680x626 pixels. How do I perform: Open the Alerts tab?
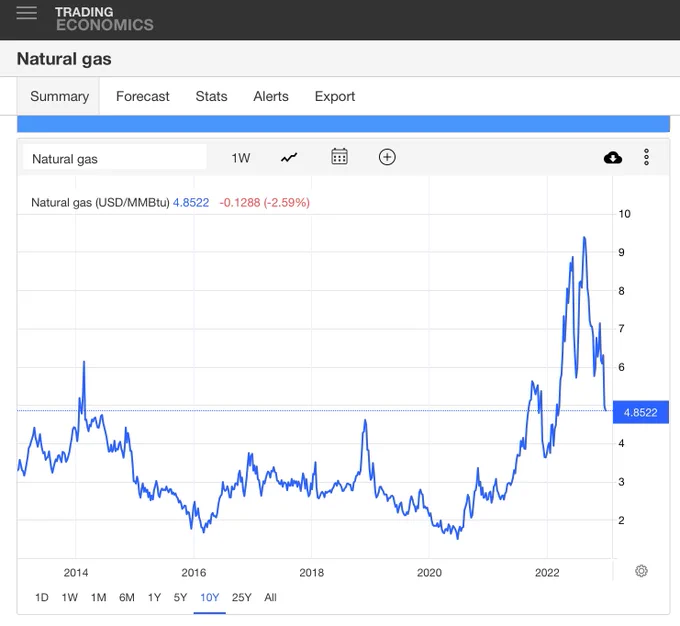click(271, 96)
